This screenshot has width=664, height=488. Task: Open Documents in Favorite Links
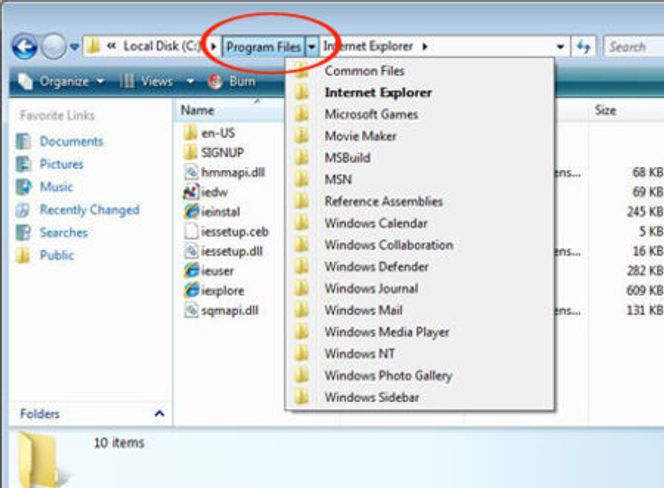[72, 141]
